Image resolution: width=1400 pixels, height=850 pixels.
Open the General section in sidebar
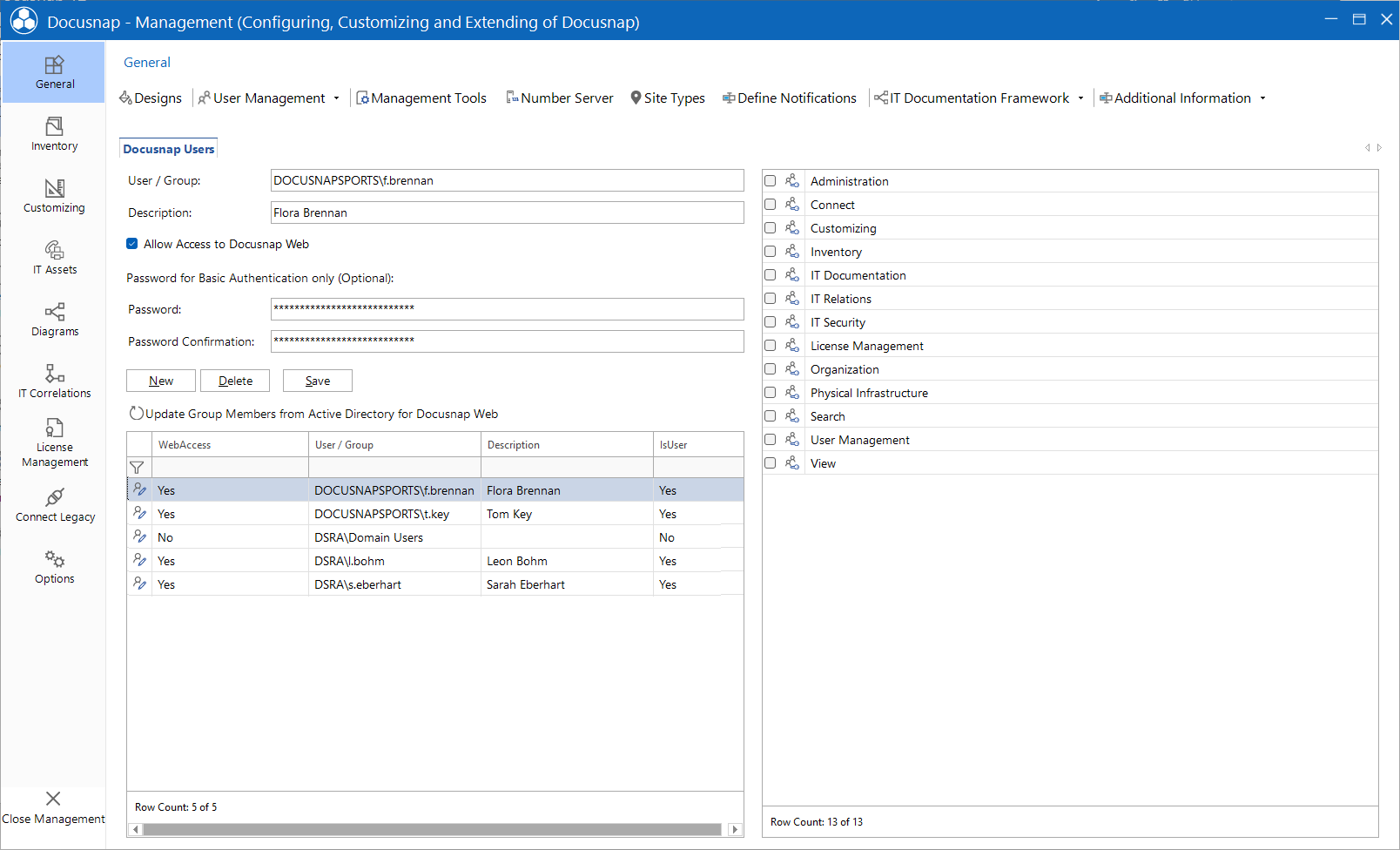[54, 72]
